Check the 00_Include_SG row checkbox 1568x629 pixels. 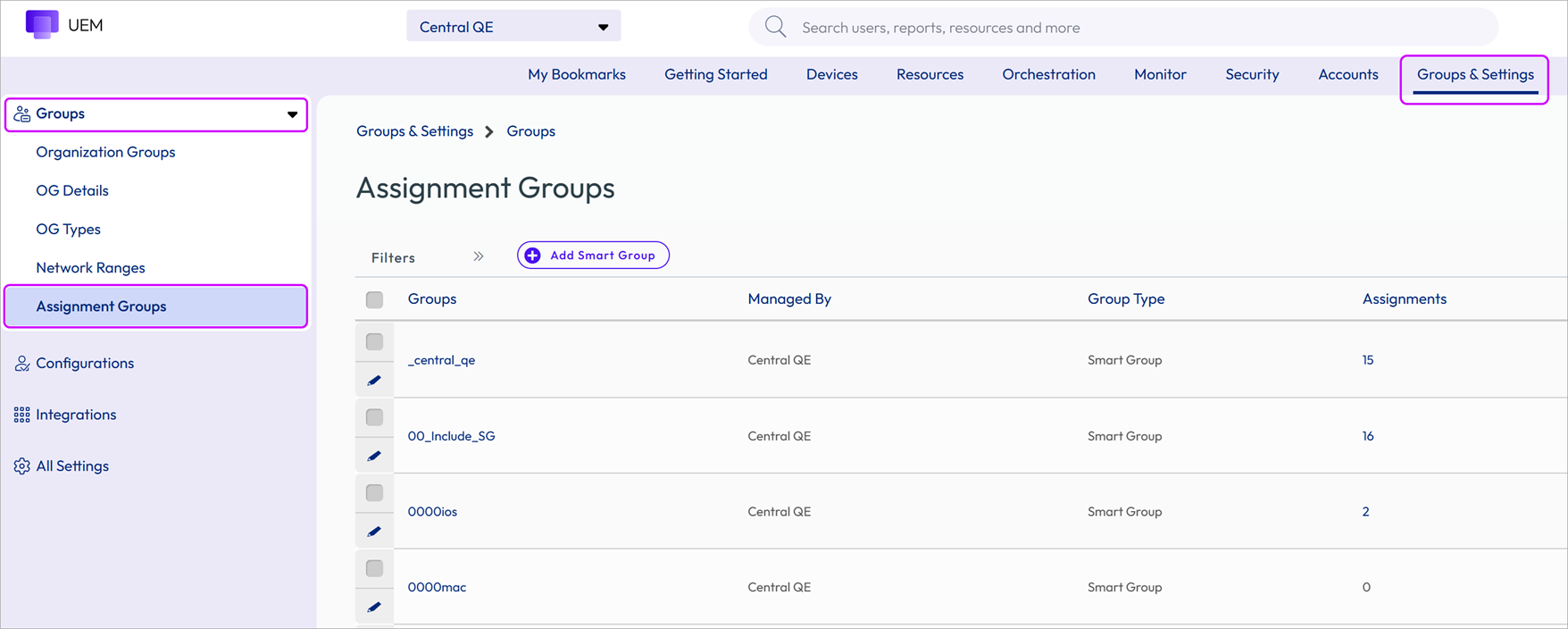[374, 417]
